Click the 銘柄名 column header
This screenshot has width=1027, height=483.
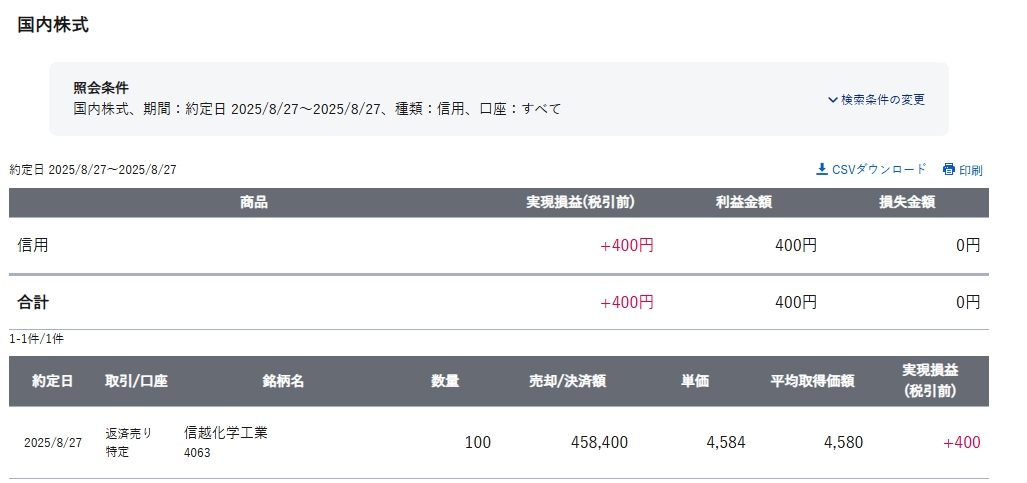click(x=283, y=381)
